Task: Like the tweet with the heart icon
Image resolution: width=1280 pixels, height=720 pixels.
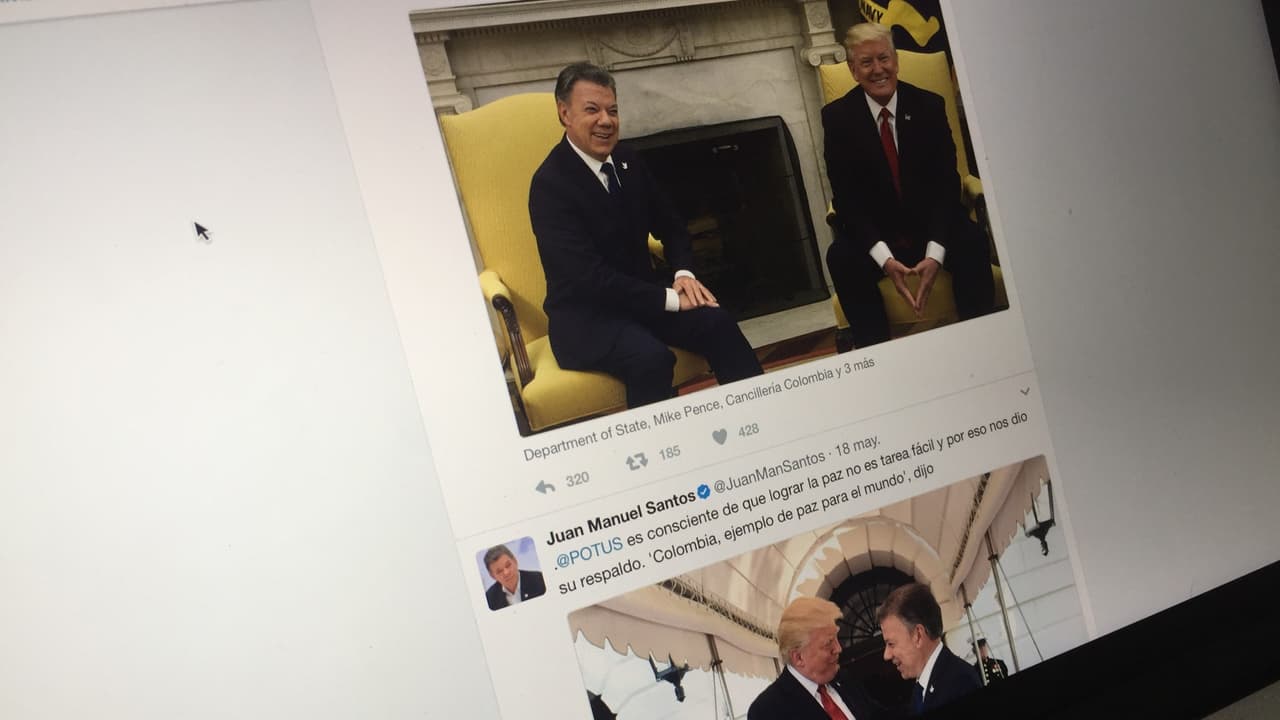Action: [719, 436]
